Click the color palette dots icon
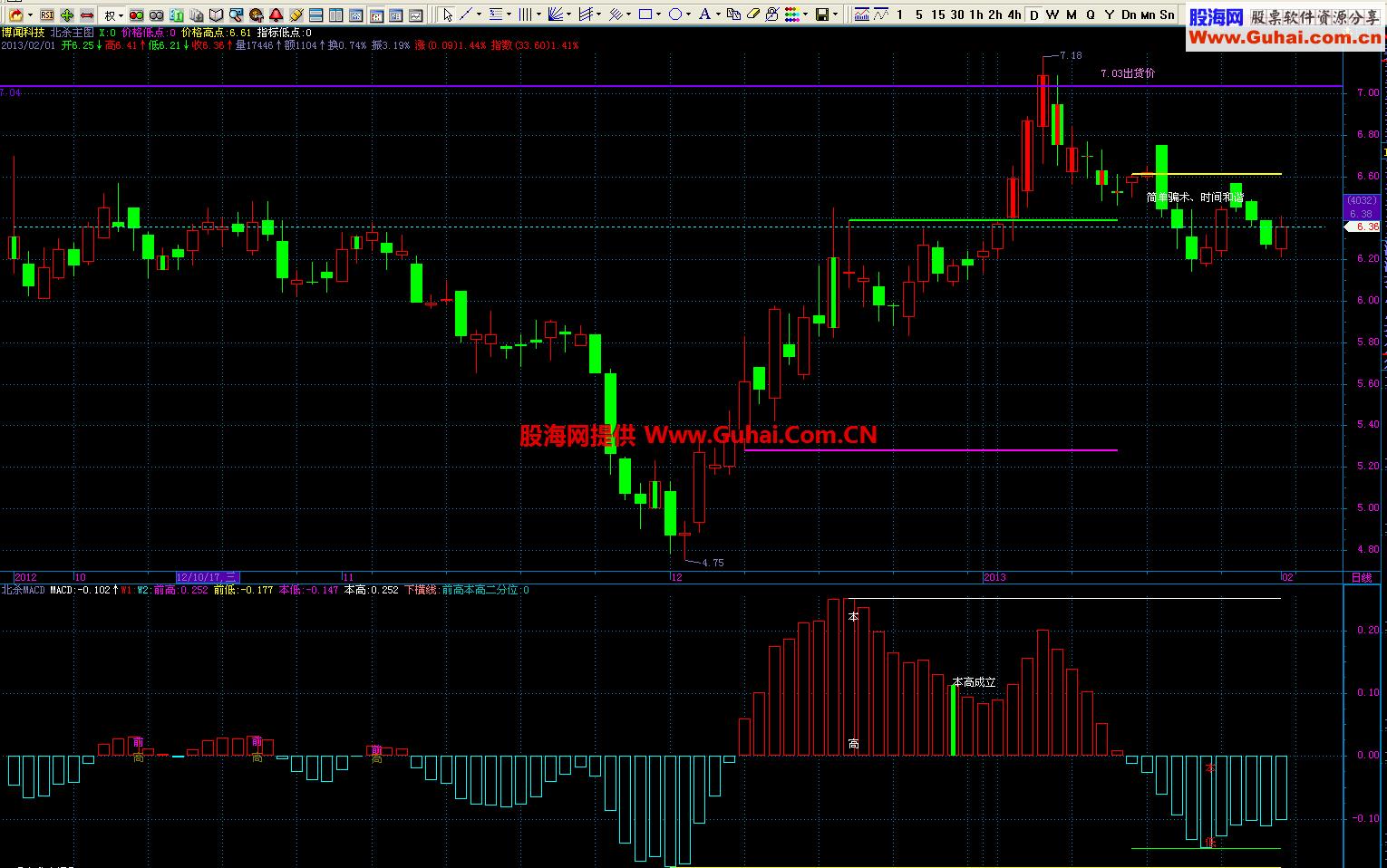Screen dimensions: 1387x868 click(791, 14)
